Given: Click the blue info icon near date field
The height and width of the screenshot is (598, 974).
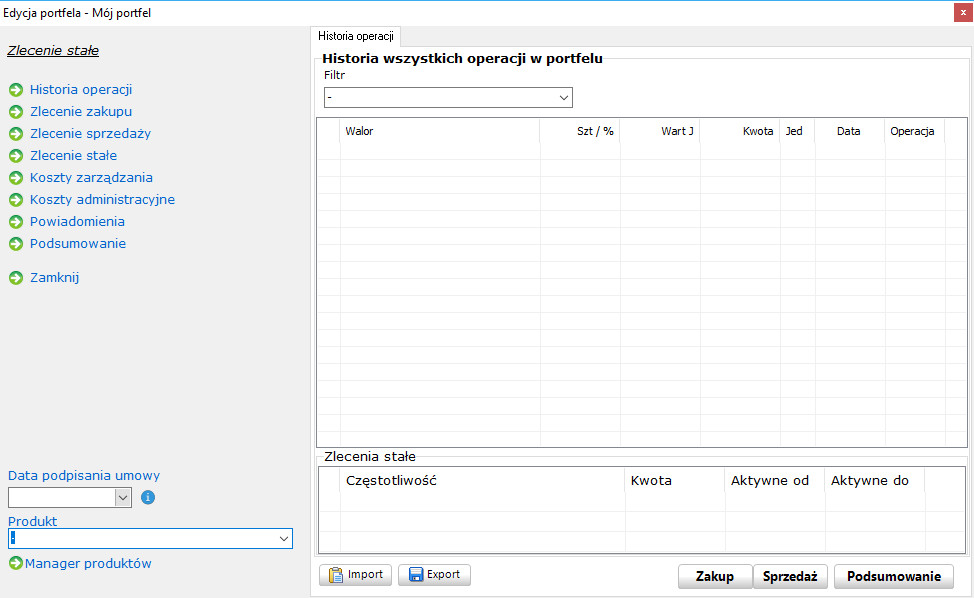Looking at the screenshot, I should click(148, 497).
